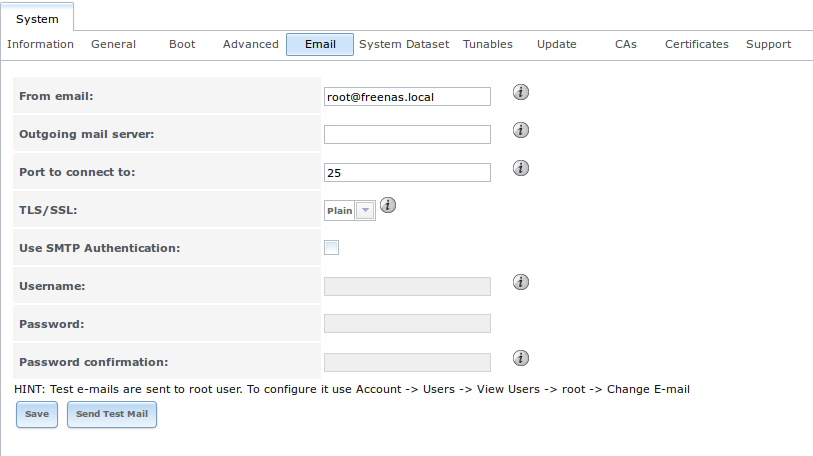Click the From email input field
Screen dimensions: 813x456
click(x=407, y=96)
